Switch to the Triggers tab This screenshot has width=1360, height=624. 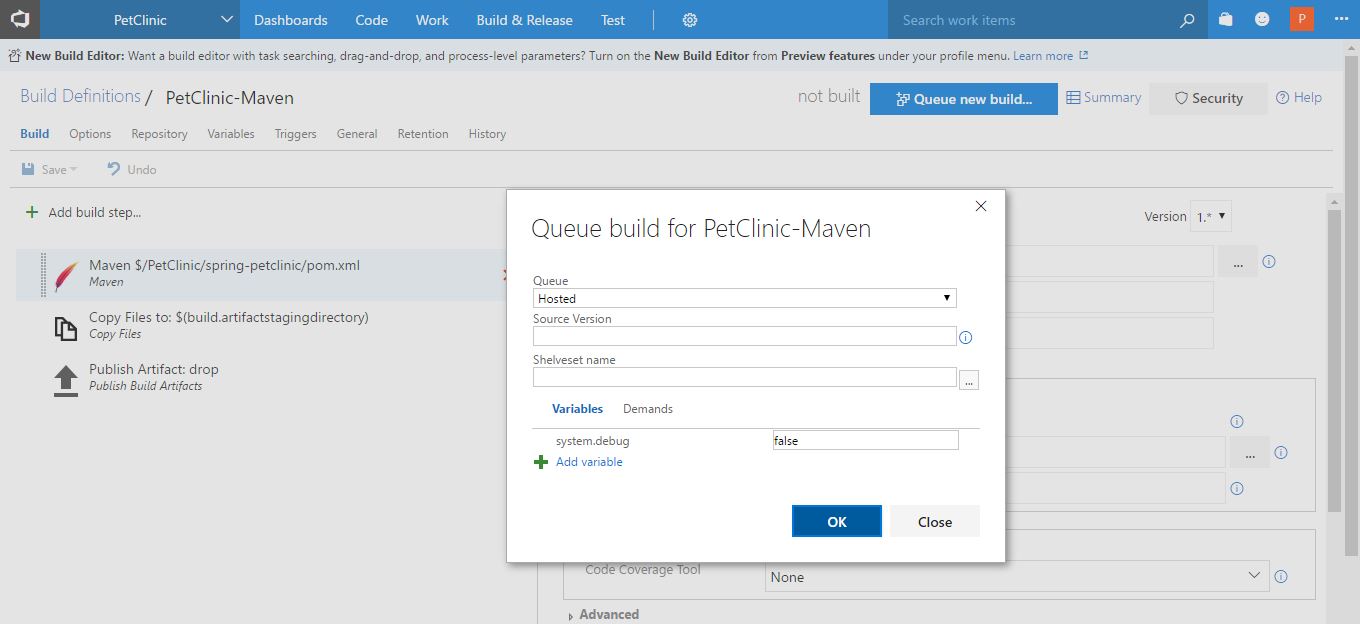pos(296,134)
